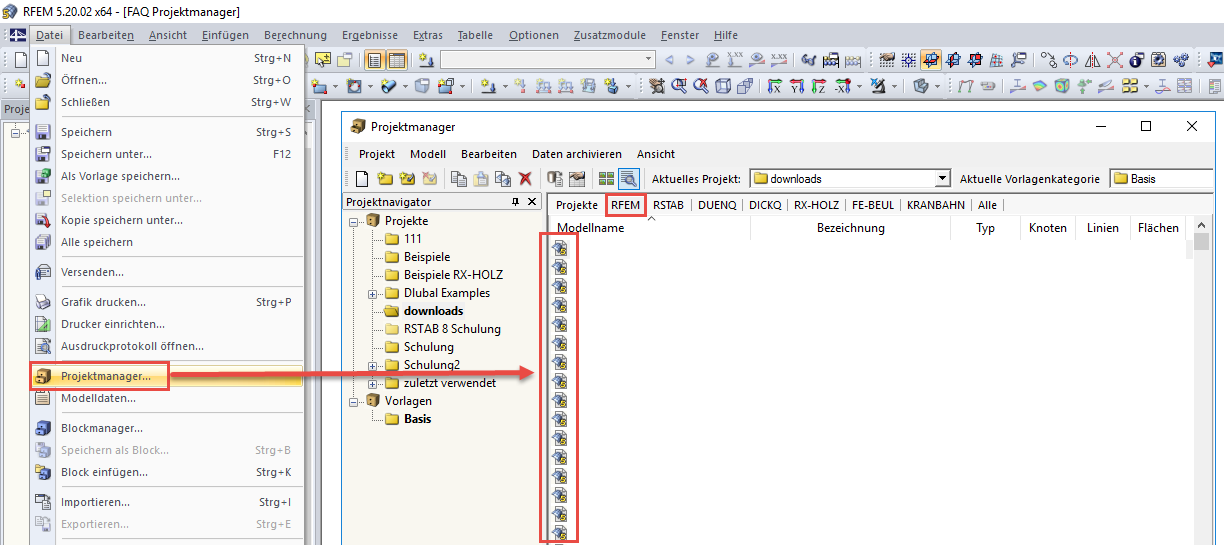This screenshot has width=1224, height=545.
Task: Select Neu in the Datei menu
Action: coord(167,58)
